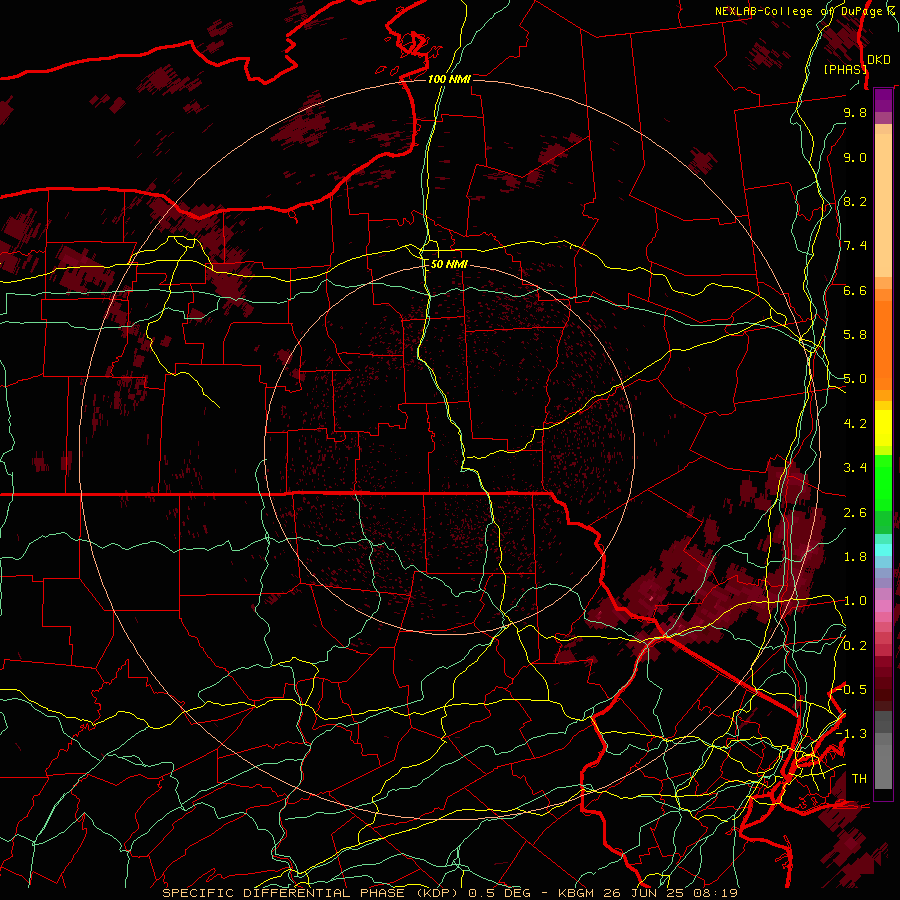Pick the bright green segment of the color bar
This screenshot has width=900, height=900.
[x=883, y=482]
